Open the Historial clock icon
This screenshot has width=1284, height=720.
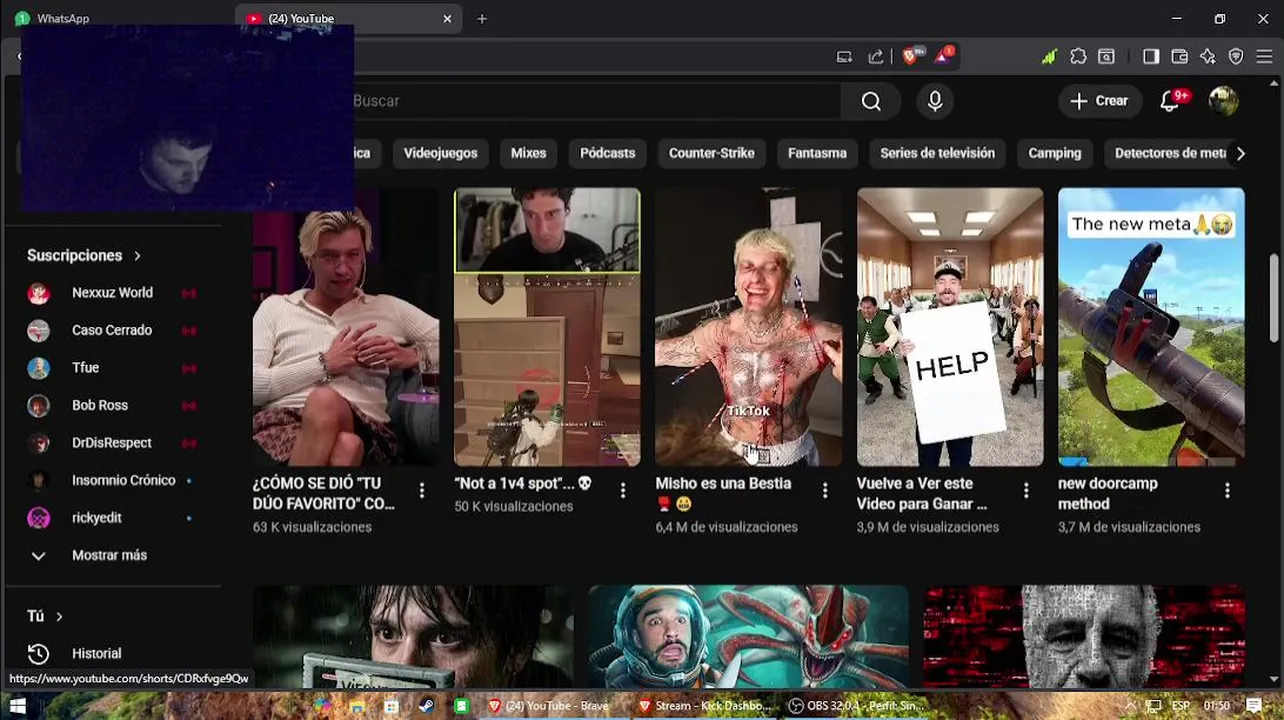(x=38, y=654)
